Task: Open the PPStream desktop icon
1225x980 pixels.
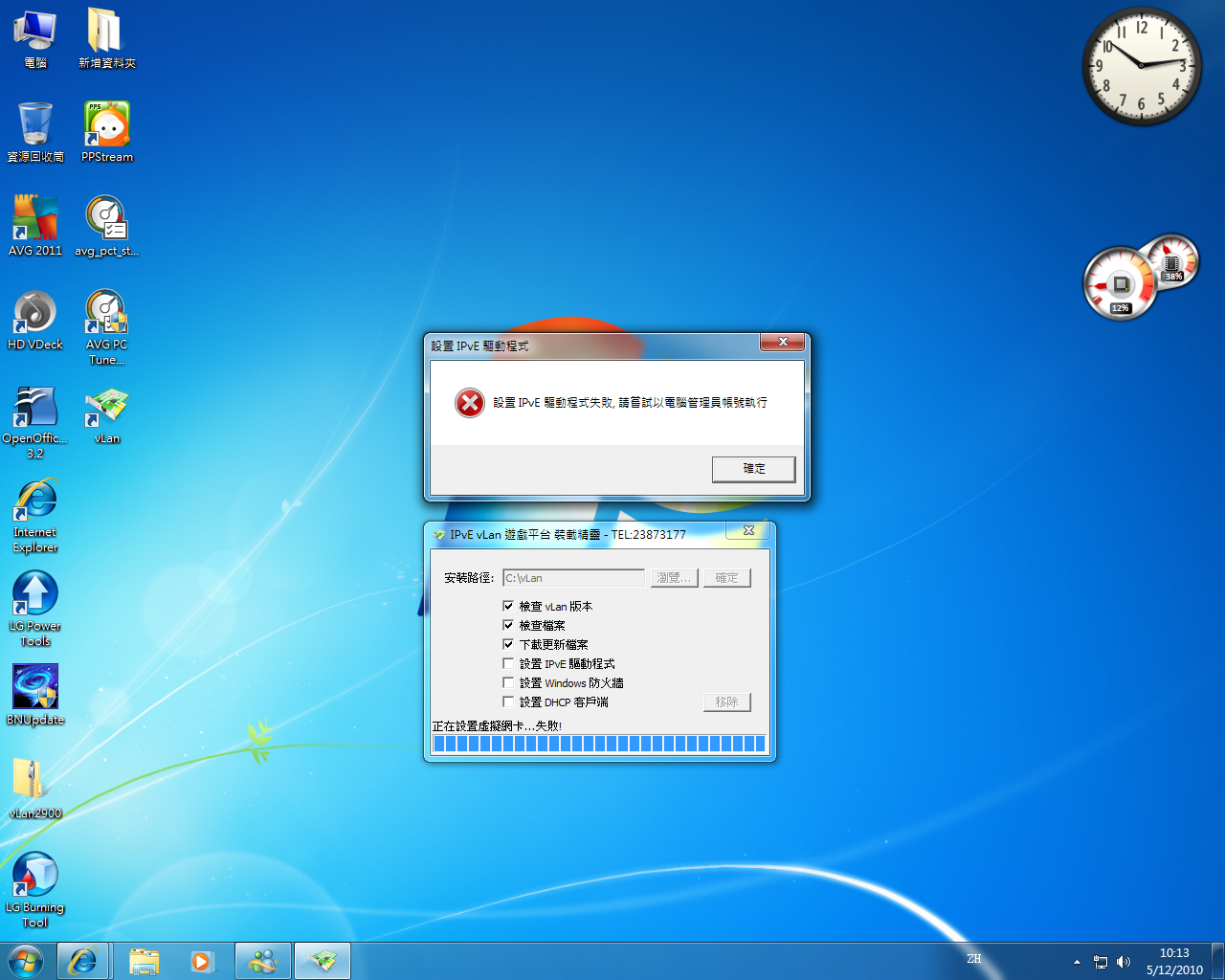Action: tap(107, 131)
